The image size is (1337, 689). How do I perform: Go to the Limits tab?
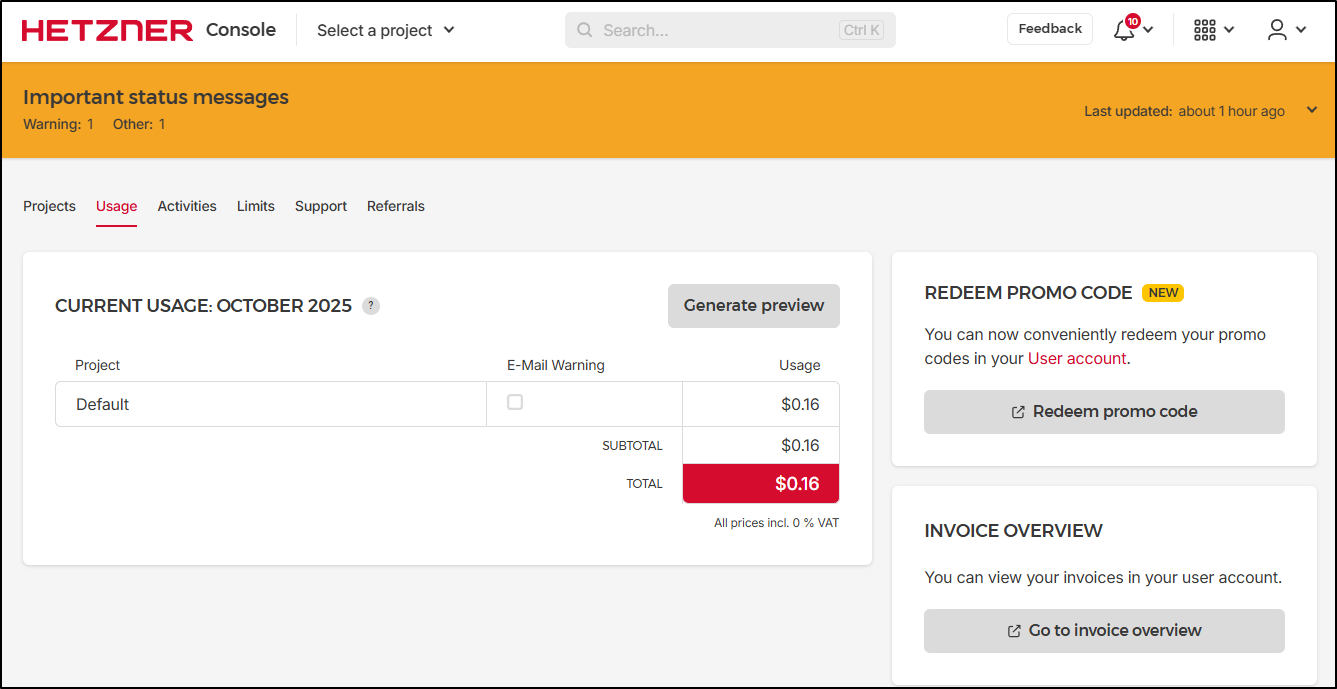(255, 206)
